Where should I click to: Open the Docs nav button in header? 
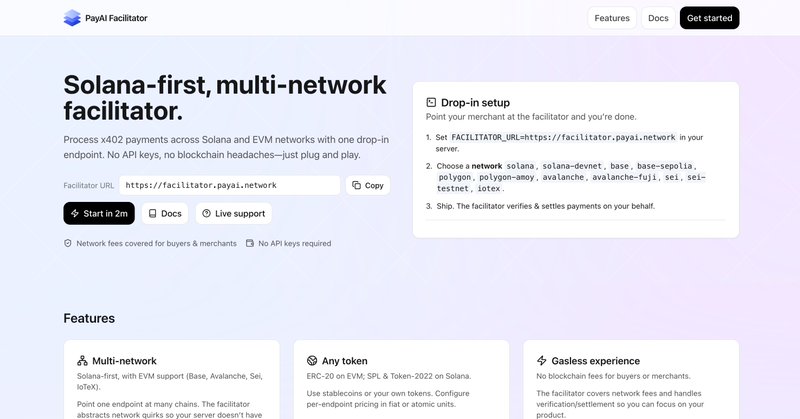tap(658, 18)
